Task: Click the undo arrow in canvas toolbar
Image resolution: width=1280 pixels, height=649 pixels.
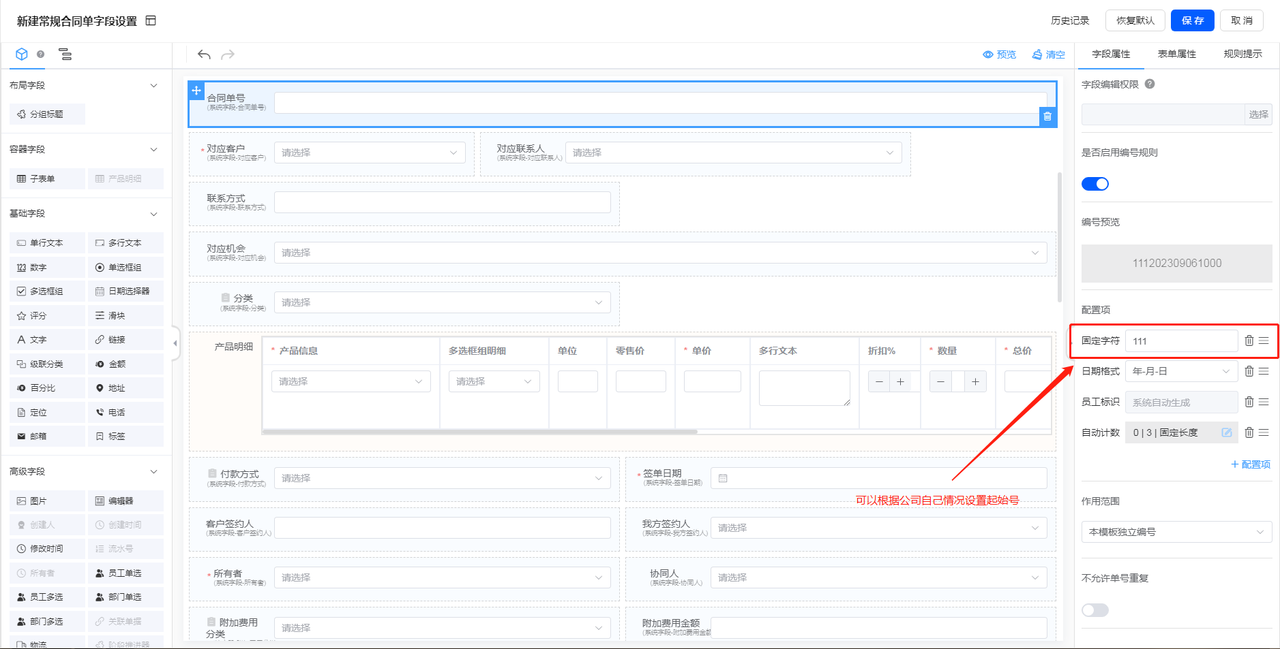Action: click(204, 55)
